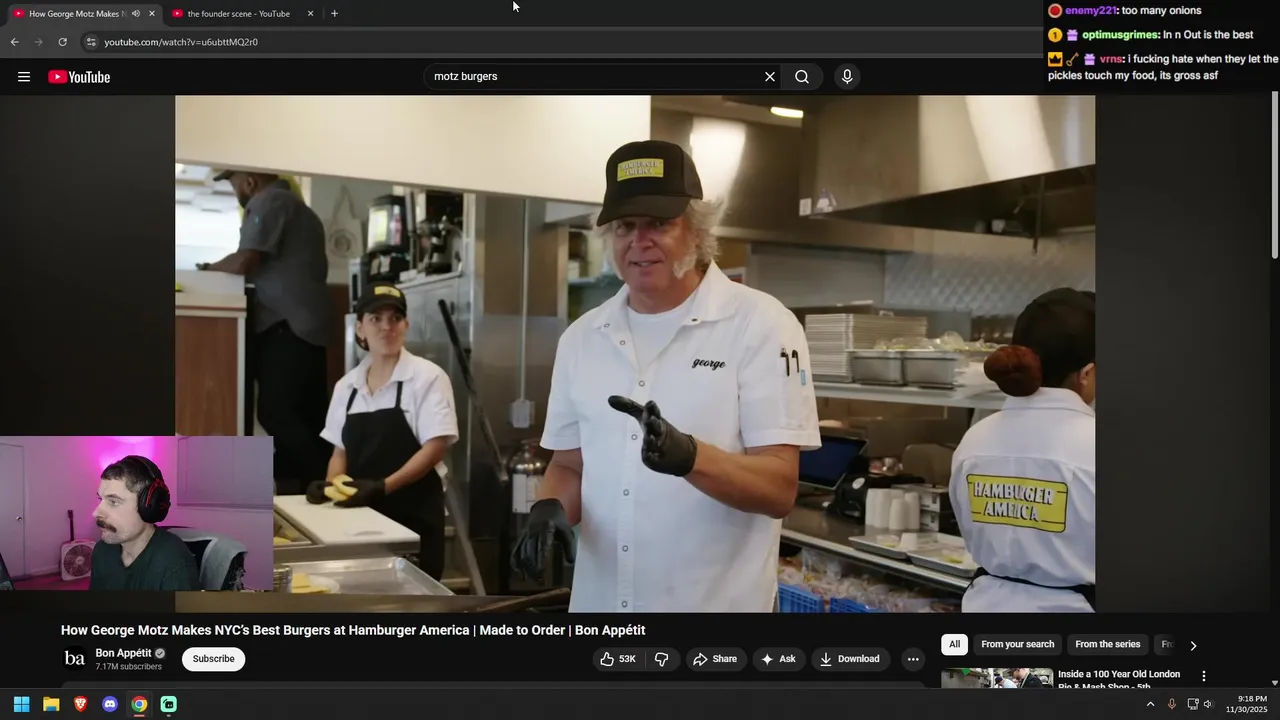1280x720 pixels.
Task: Click the '7.17M subscribers' text
Action: 128,667
